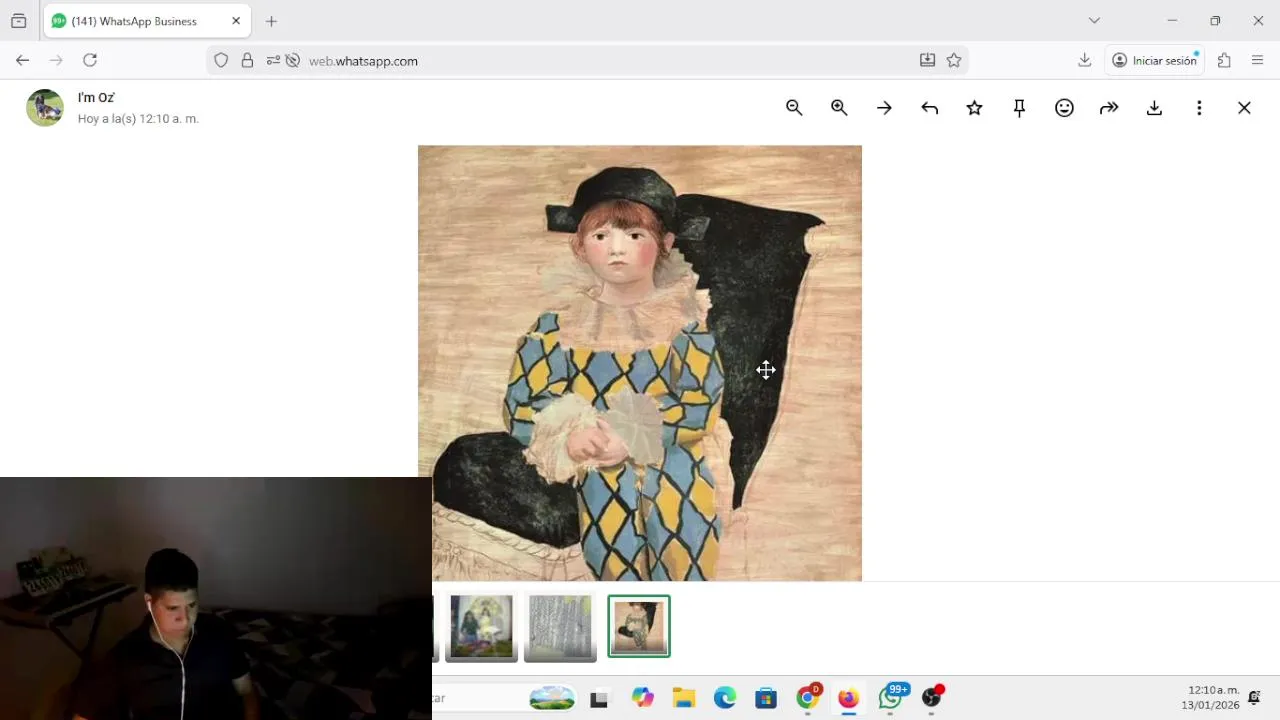Screen dimensions: 1280x720
Task: Reply to this image message
Action: (x=929, y=108)
